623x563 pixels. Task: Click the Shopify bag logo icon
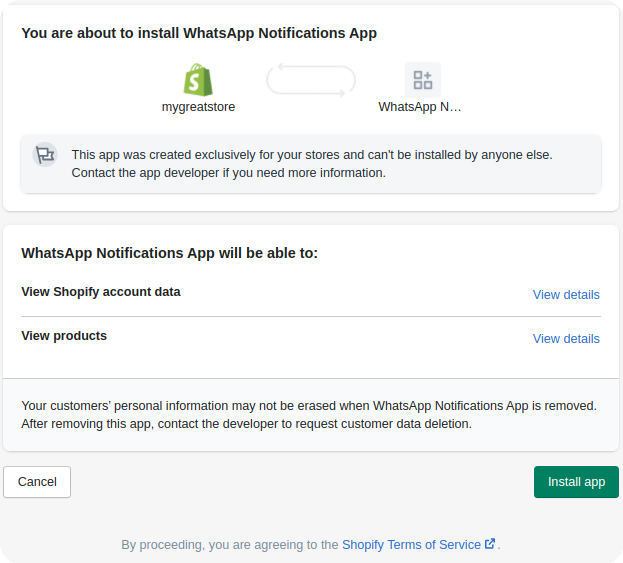(x=198, y=80)
